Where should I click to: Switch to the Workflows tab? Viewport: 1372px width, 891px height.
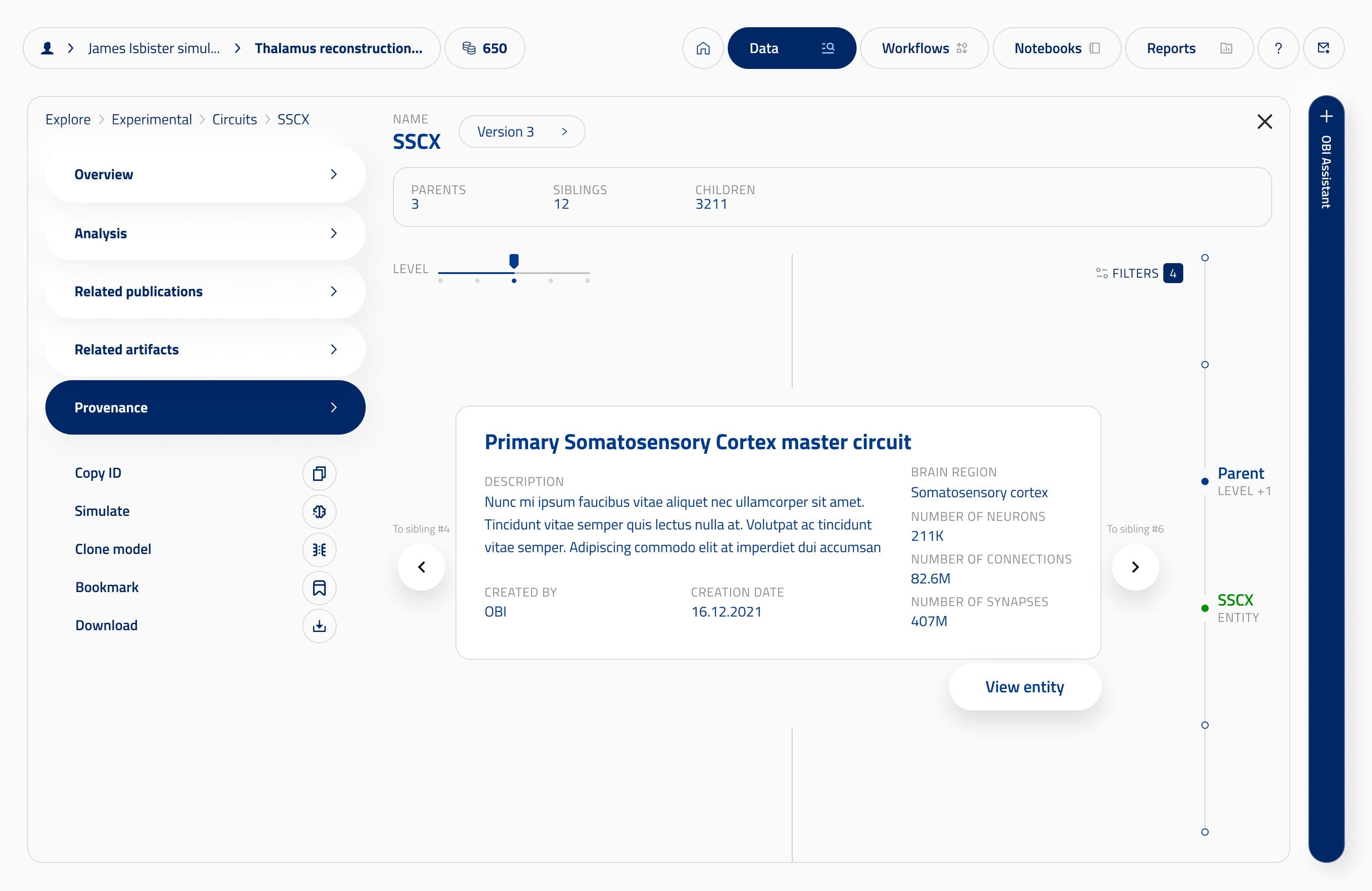pos(924,49)
